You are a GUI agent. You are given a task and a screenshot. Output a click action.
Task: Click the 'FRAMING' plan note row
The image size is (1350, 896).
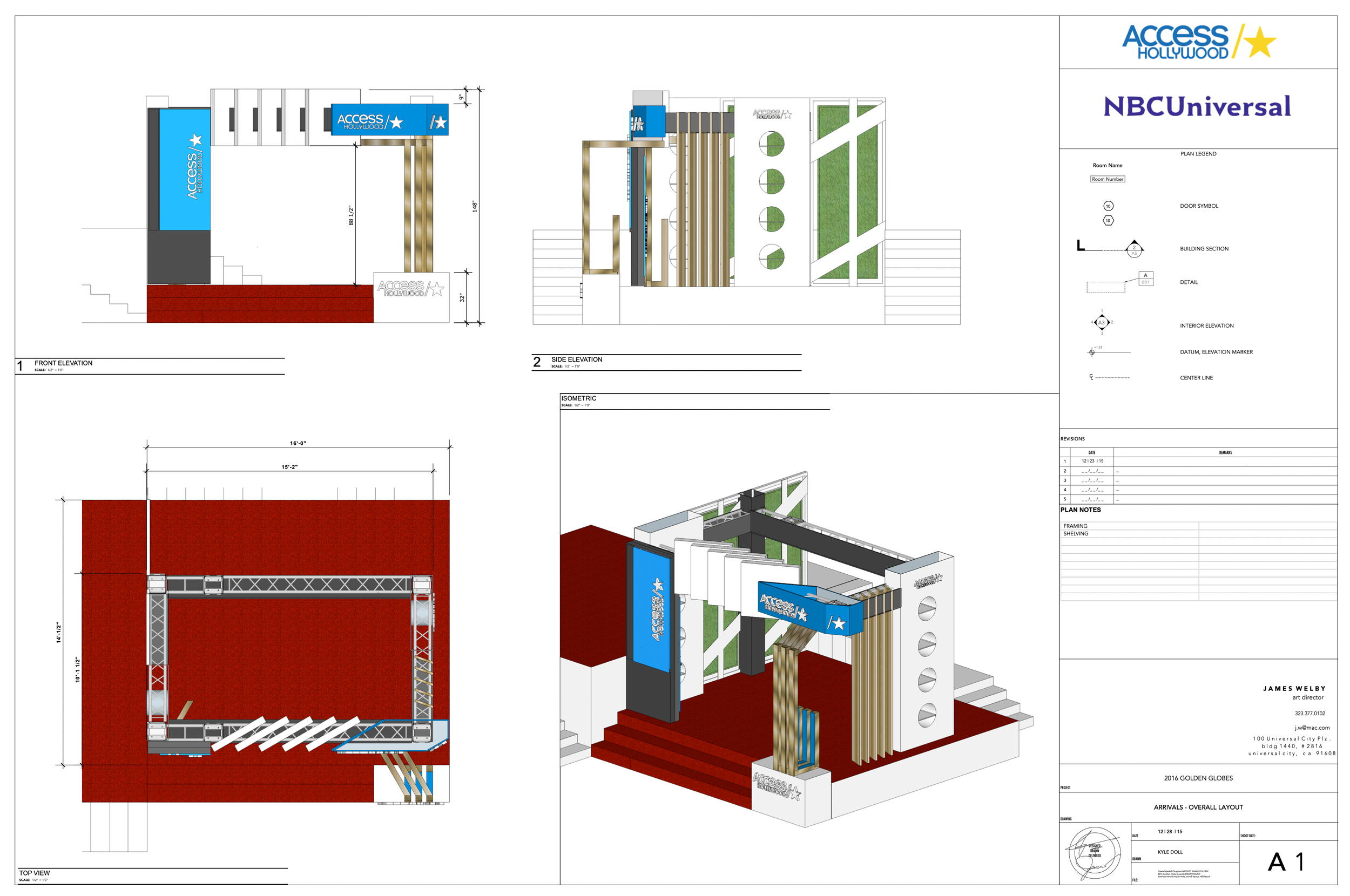(1198, 526)
